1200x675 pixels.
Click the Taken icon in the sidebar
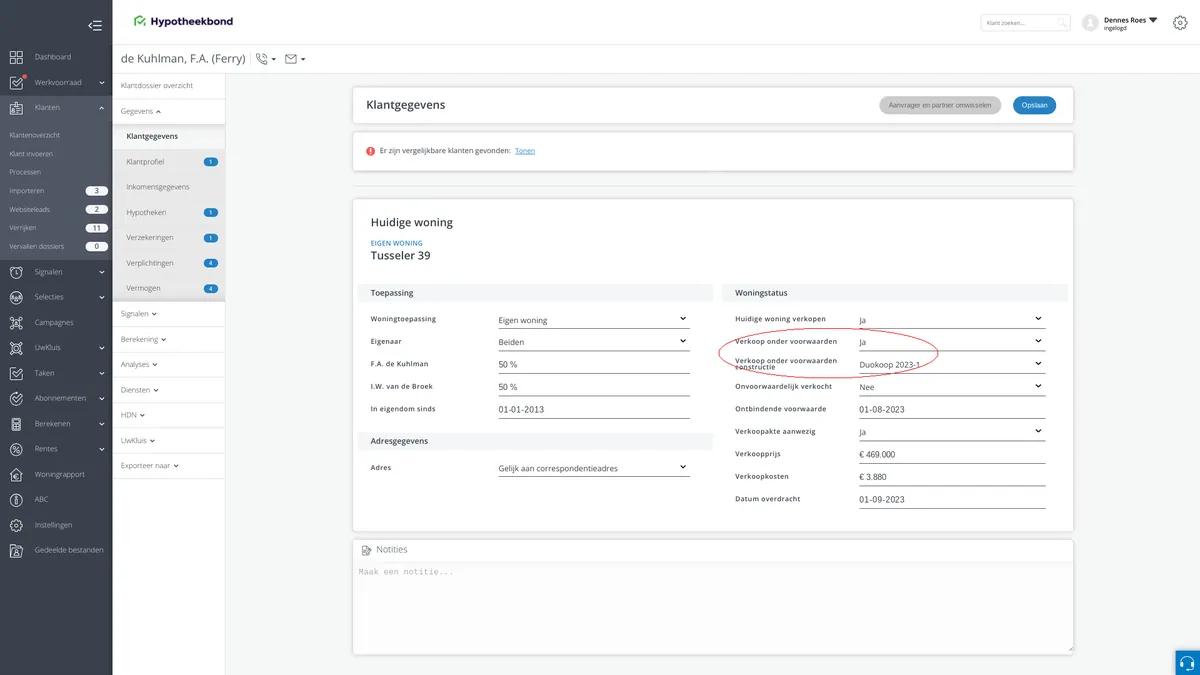point(16,373)
